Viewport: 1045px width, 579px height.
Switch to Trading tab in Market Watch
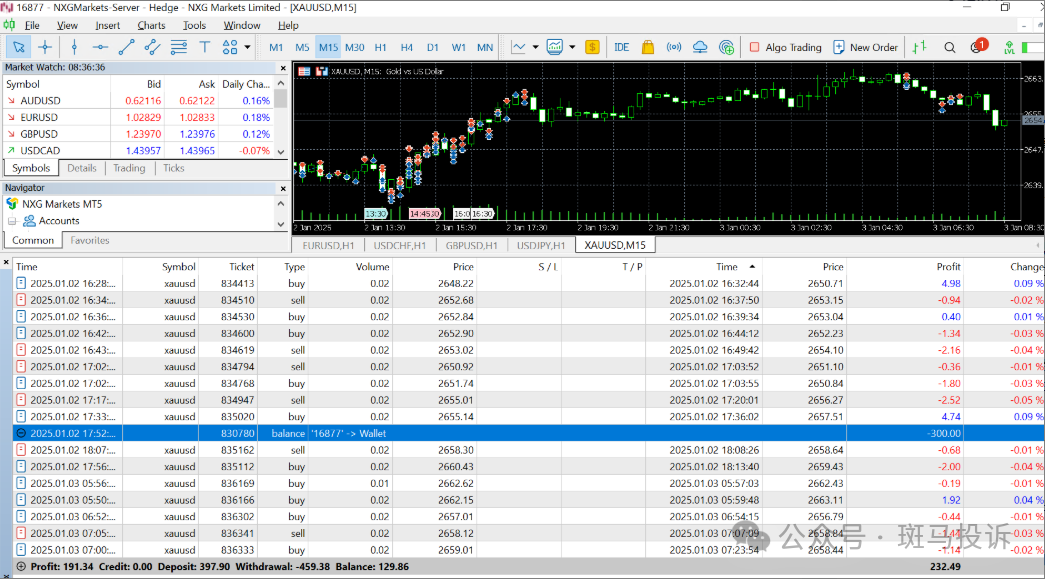pyautogui.click(x=129, y=168)
